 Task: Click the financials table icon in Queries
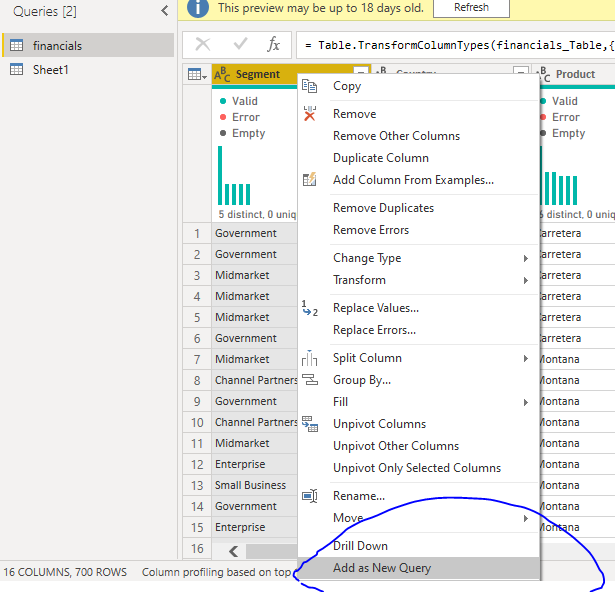tap(16, 46)
